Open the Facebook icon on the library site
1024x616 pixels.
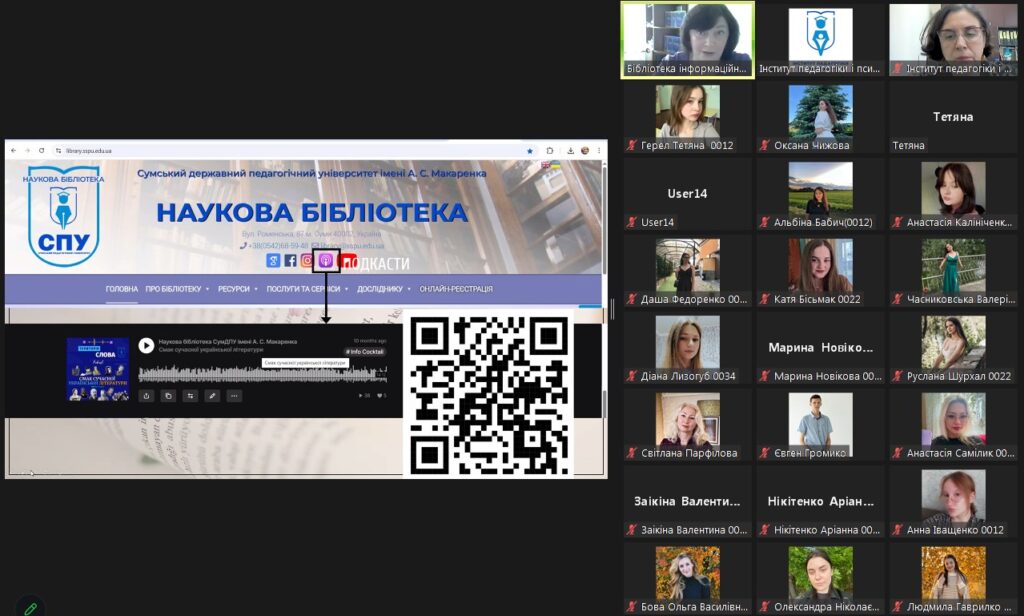(290, 261)
